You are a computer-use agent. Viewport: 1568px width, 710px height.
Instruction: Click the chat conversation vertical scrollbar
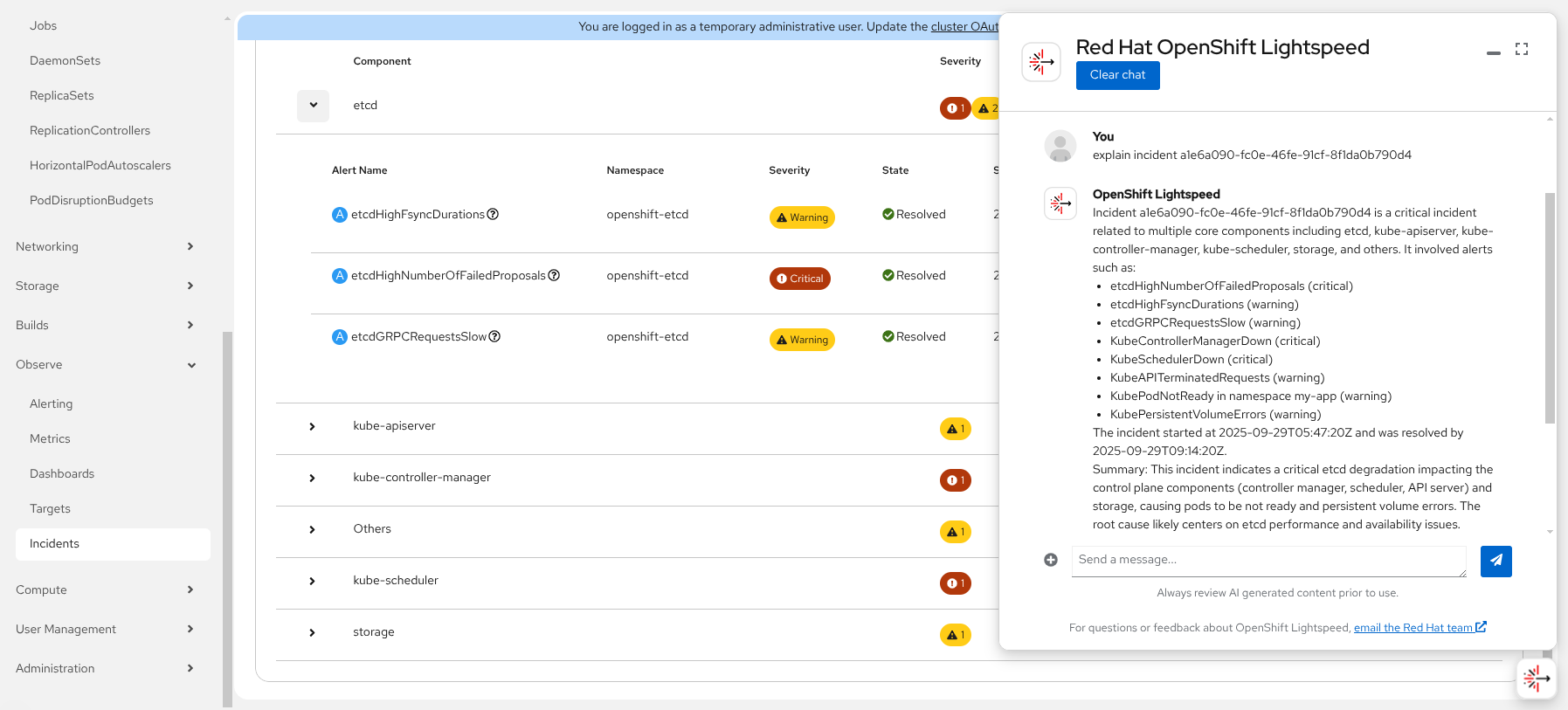pyautogui.click(x=1550, y=307)
